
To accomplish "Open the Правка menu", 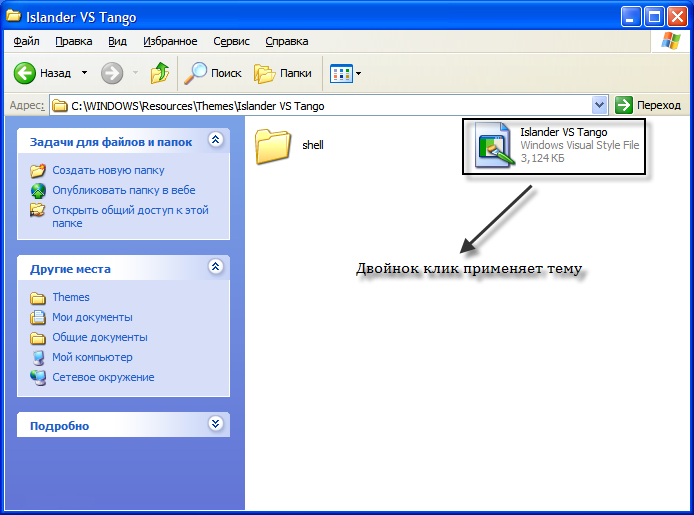I will [73, 41].
